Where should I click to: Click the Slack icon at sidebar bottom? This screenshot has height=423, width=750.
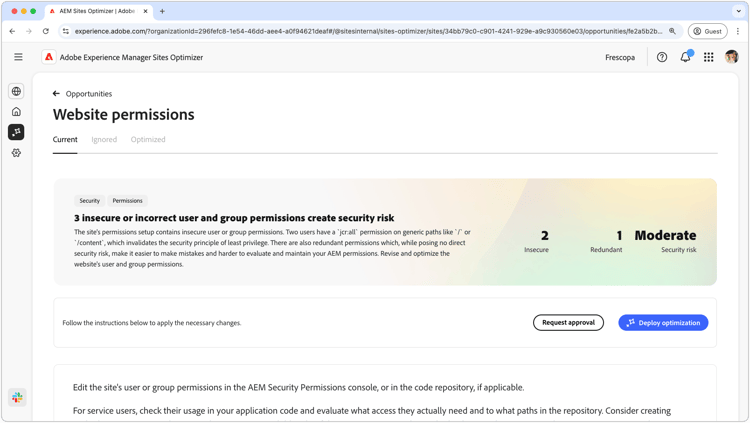pyautogui.click(x=17, y=397)
